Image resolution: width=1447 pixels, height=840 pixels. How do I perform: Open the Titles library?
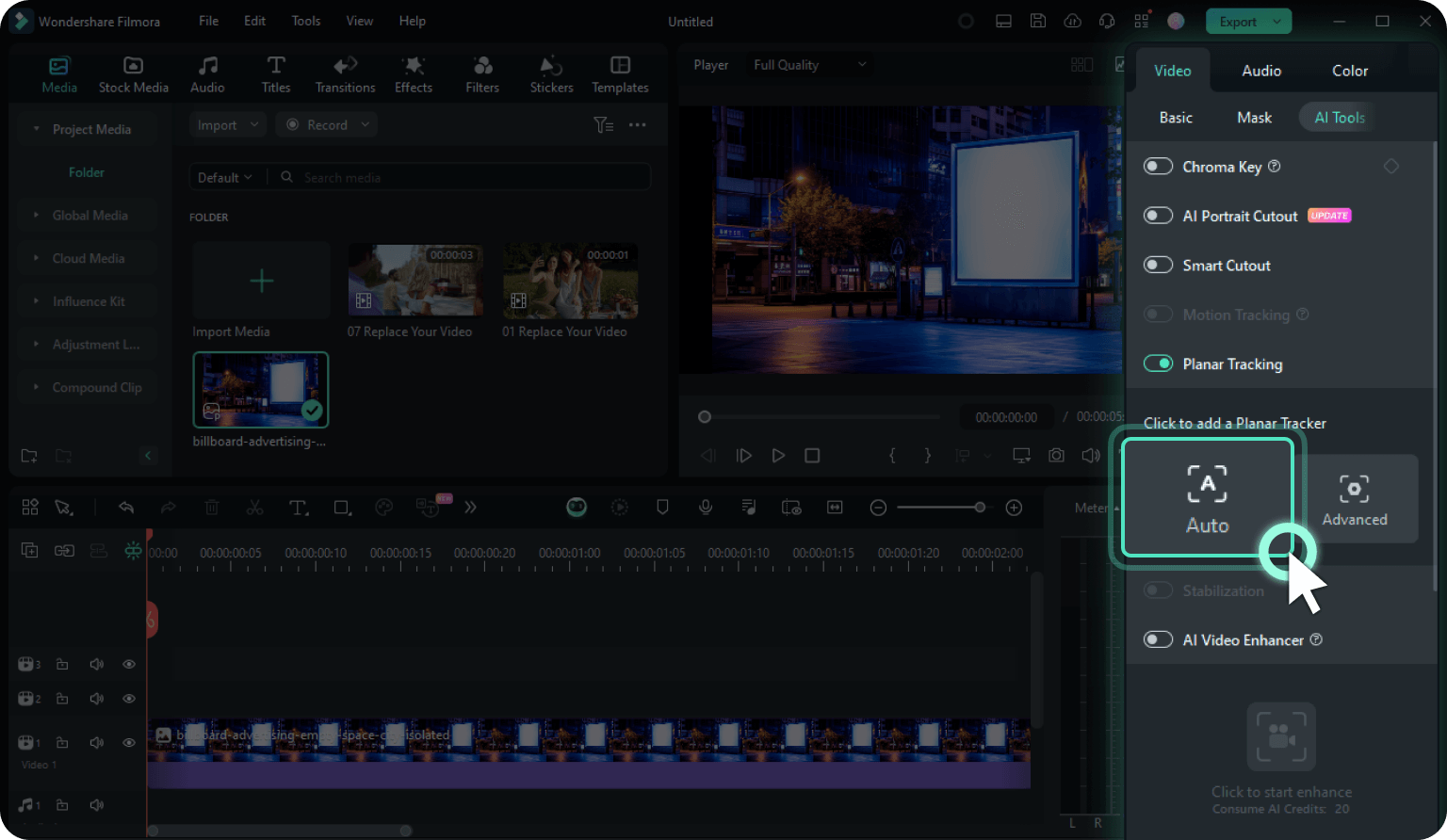pos(276,74)
